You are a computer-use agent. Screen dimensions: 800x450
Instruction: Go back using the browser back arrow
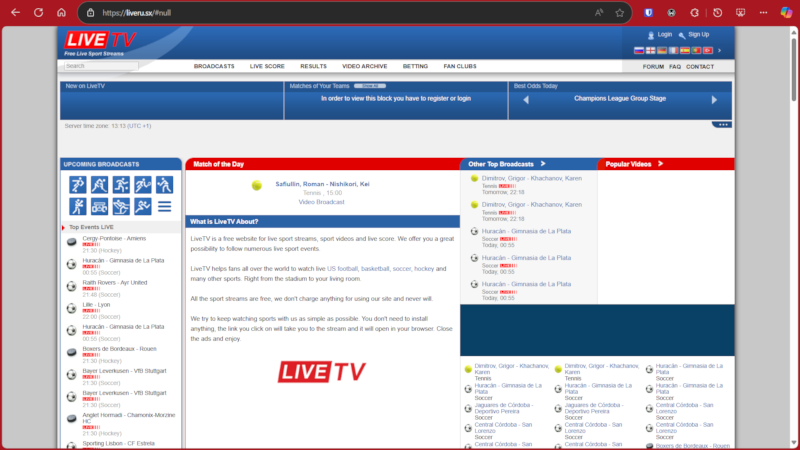[15, 13]
